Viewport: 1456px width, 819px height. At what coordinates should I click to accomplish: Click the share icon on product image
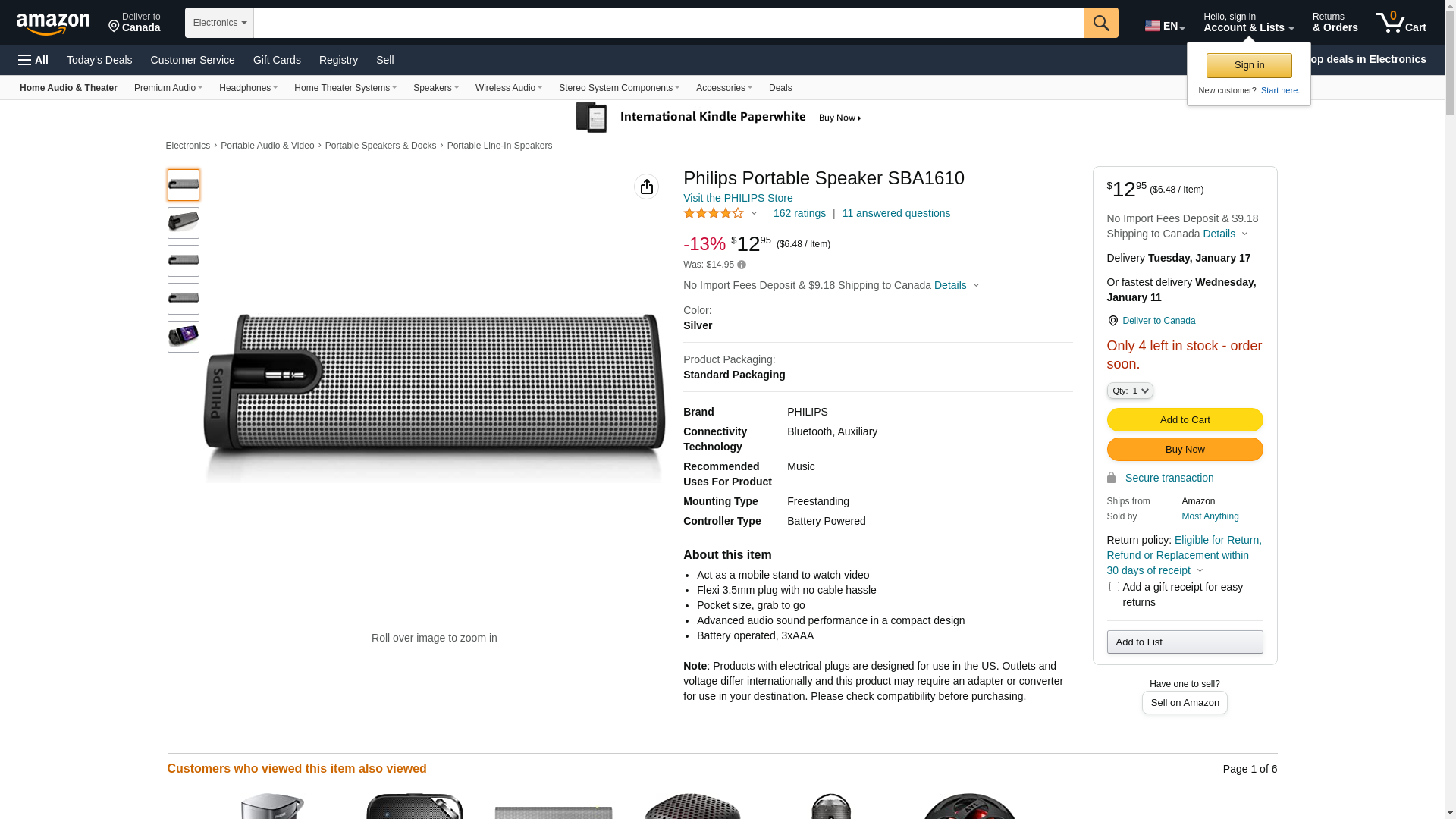[x=646, y=187]
